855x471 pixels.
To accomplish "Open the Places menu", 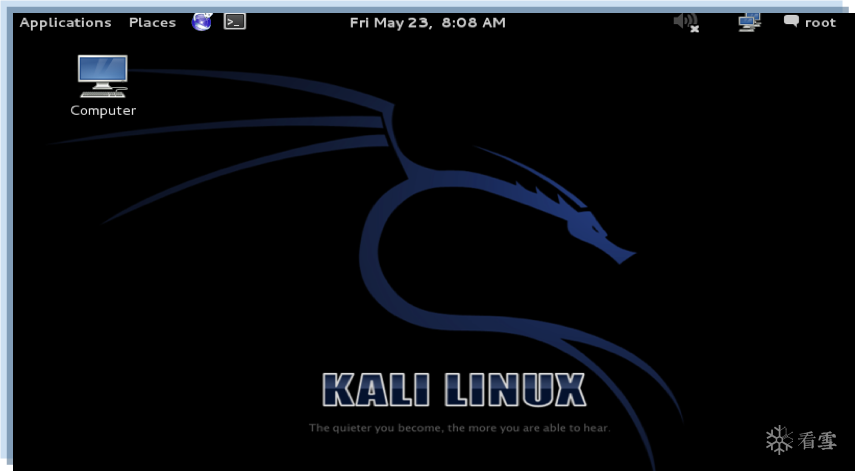I will pos(152,23).
